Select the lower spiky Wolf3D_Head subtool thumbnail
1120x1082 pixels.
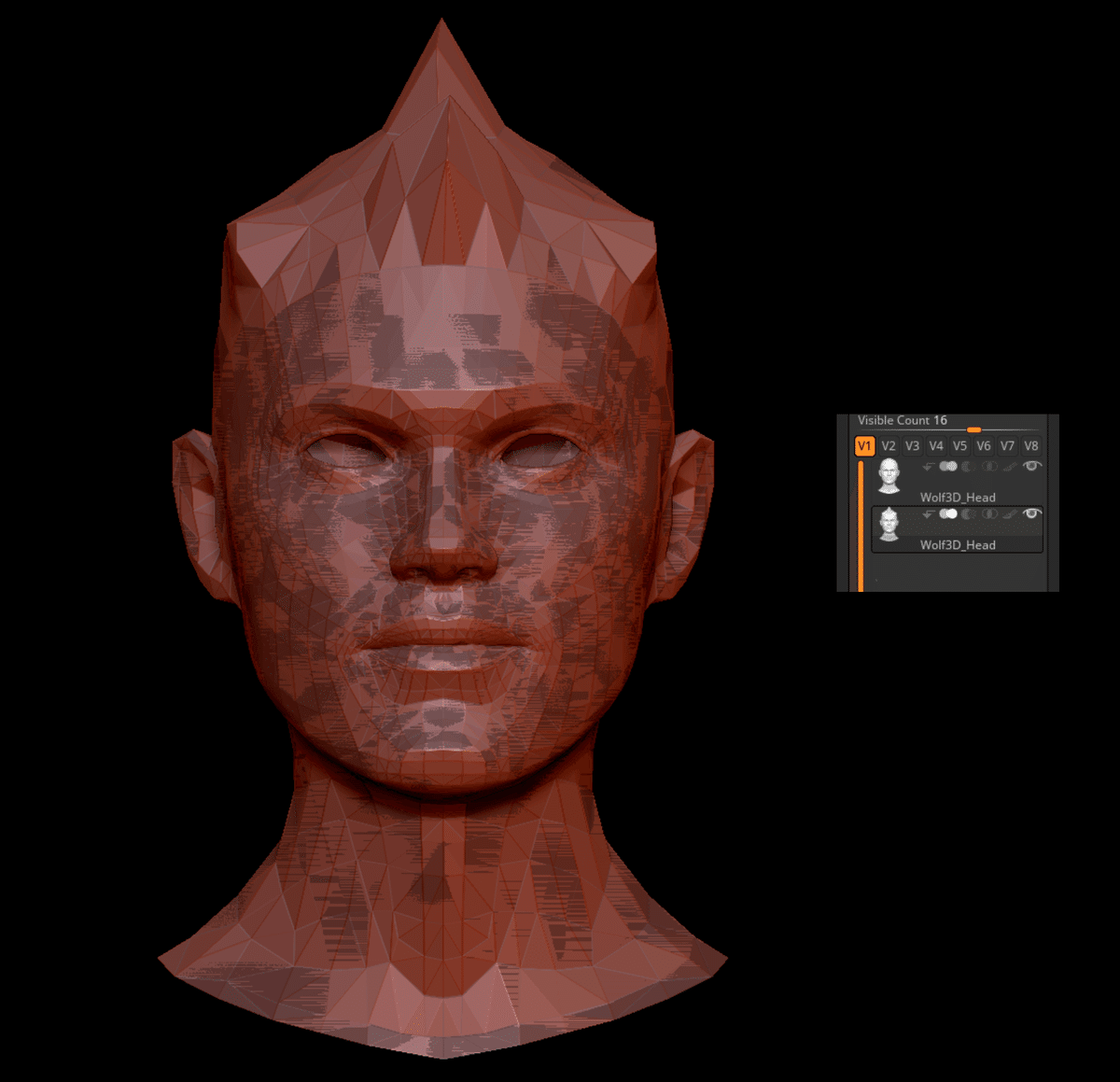(x=889, y=524)
